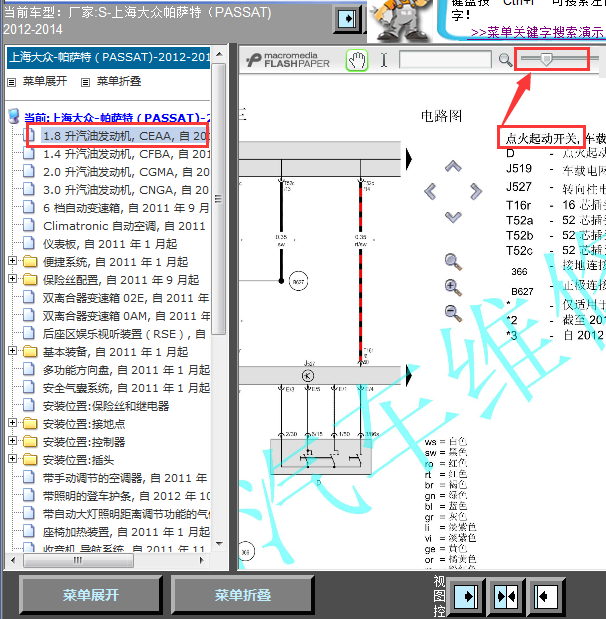
Task: Open 1.4 升汽油发动机 CFBA entry
Action: pos(126,154)
